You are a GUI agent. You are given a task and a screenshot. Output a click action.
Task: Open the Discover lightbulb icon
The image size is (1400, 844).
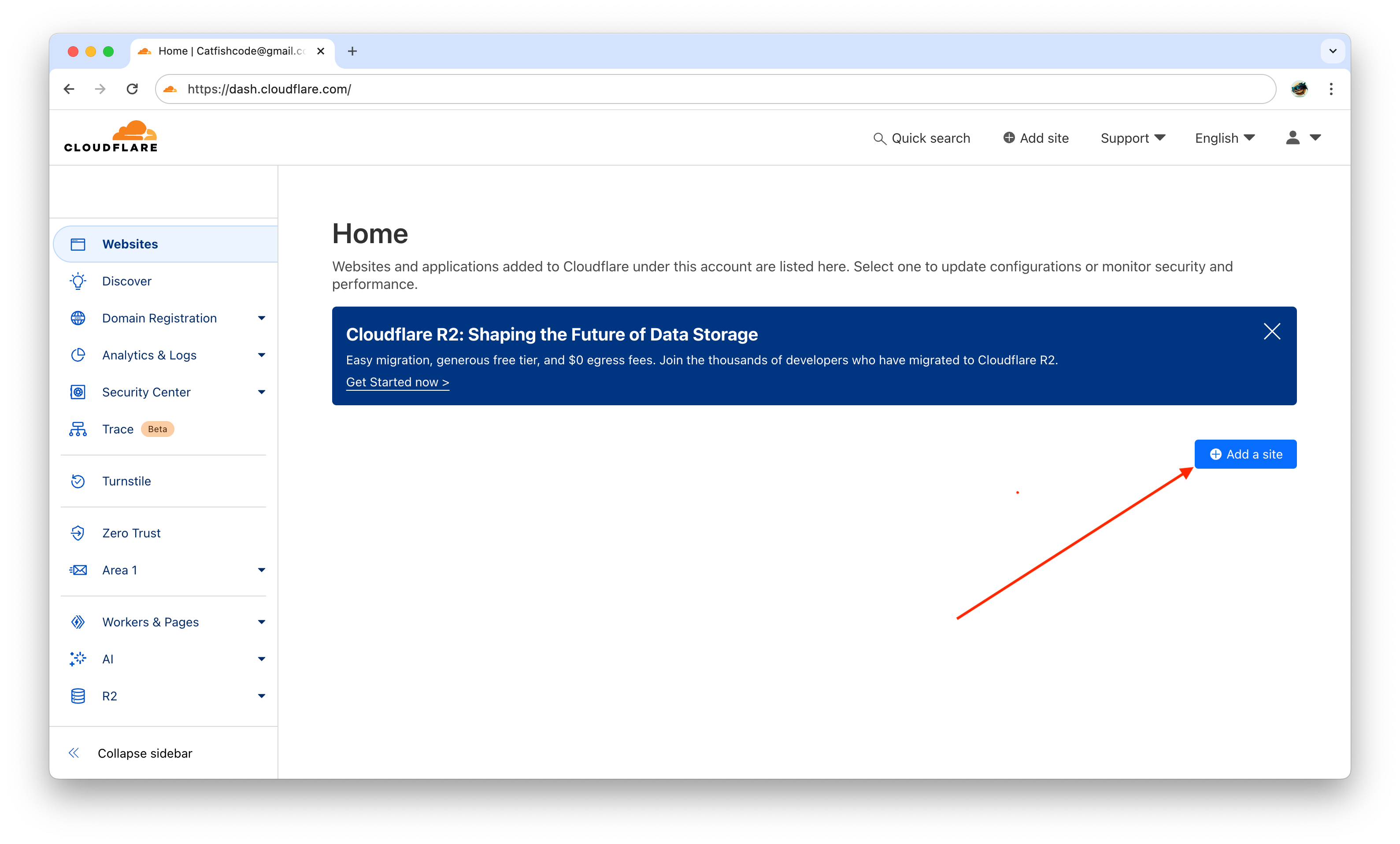point(78,281)
